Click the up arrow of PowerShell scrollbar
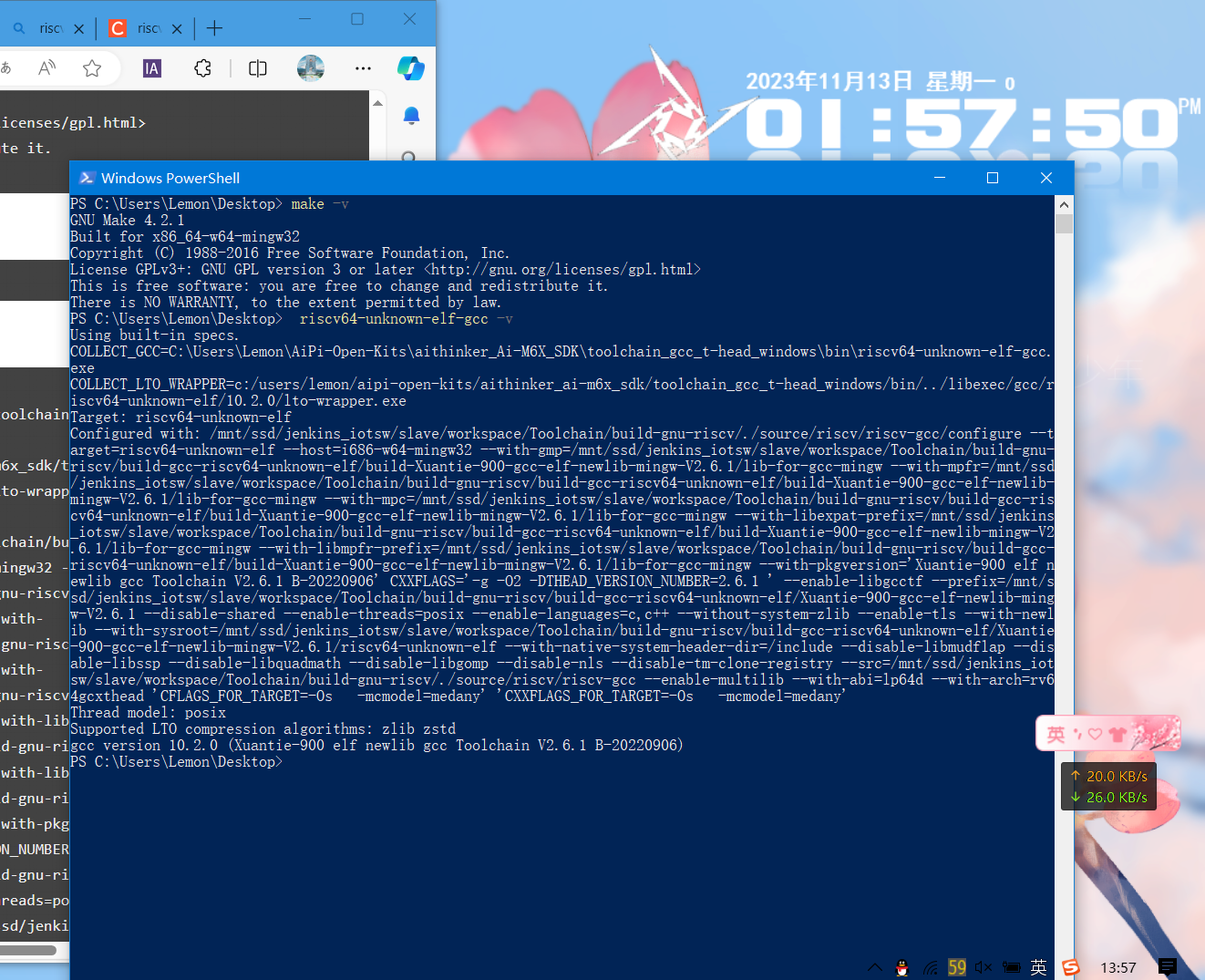 pyautogui.click(x=1064, y=204)
